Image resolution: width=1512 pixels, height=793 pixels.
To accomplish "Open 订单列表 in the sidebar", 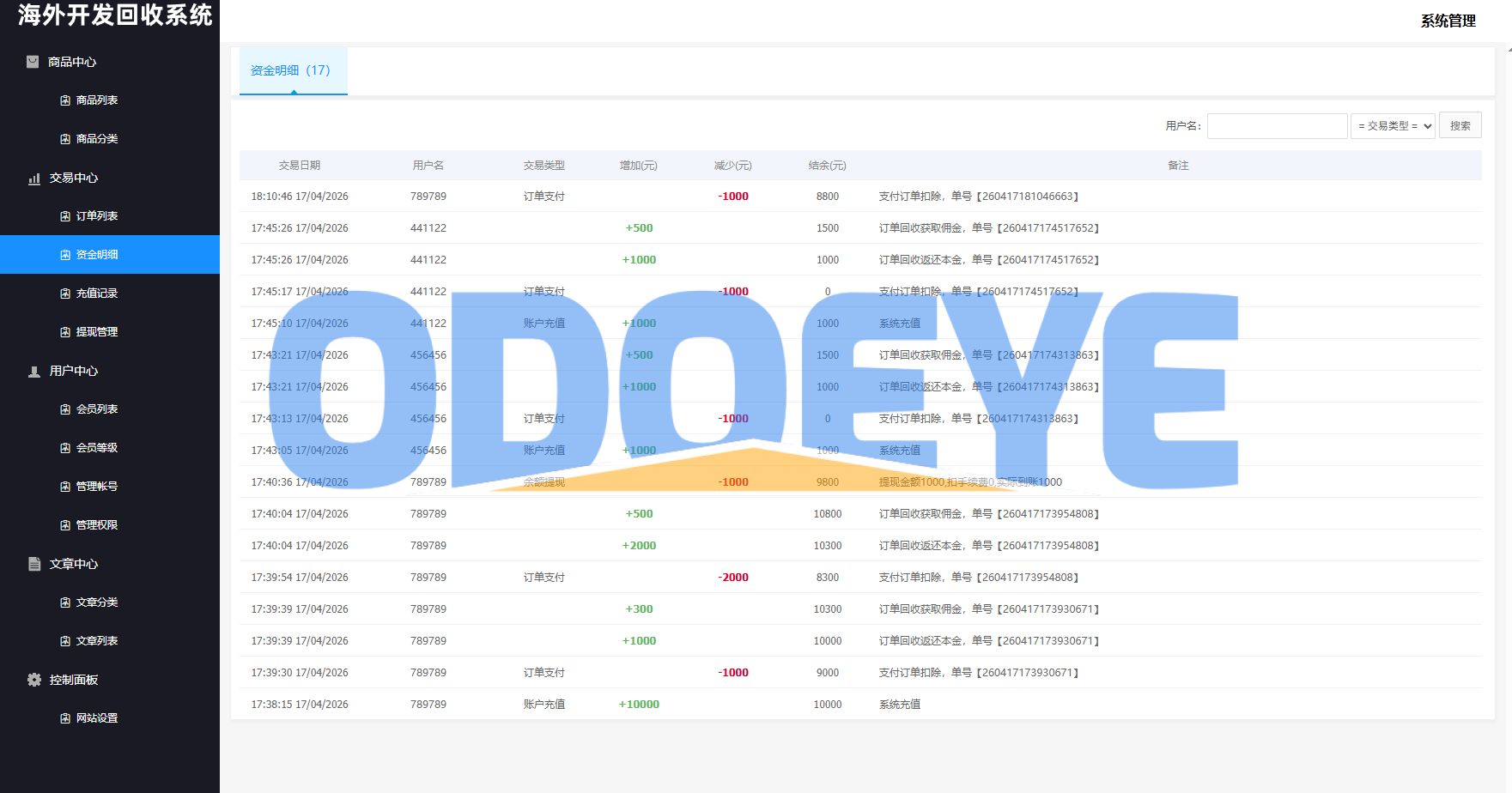I will click(97, 216).
